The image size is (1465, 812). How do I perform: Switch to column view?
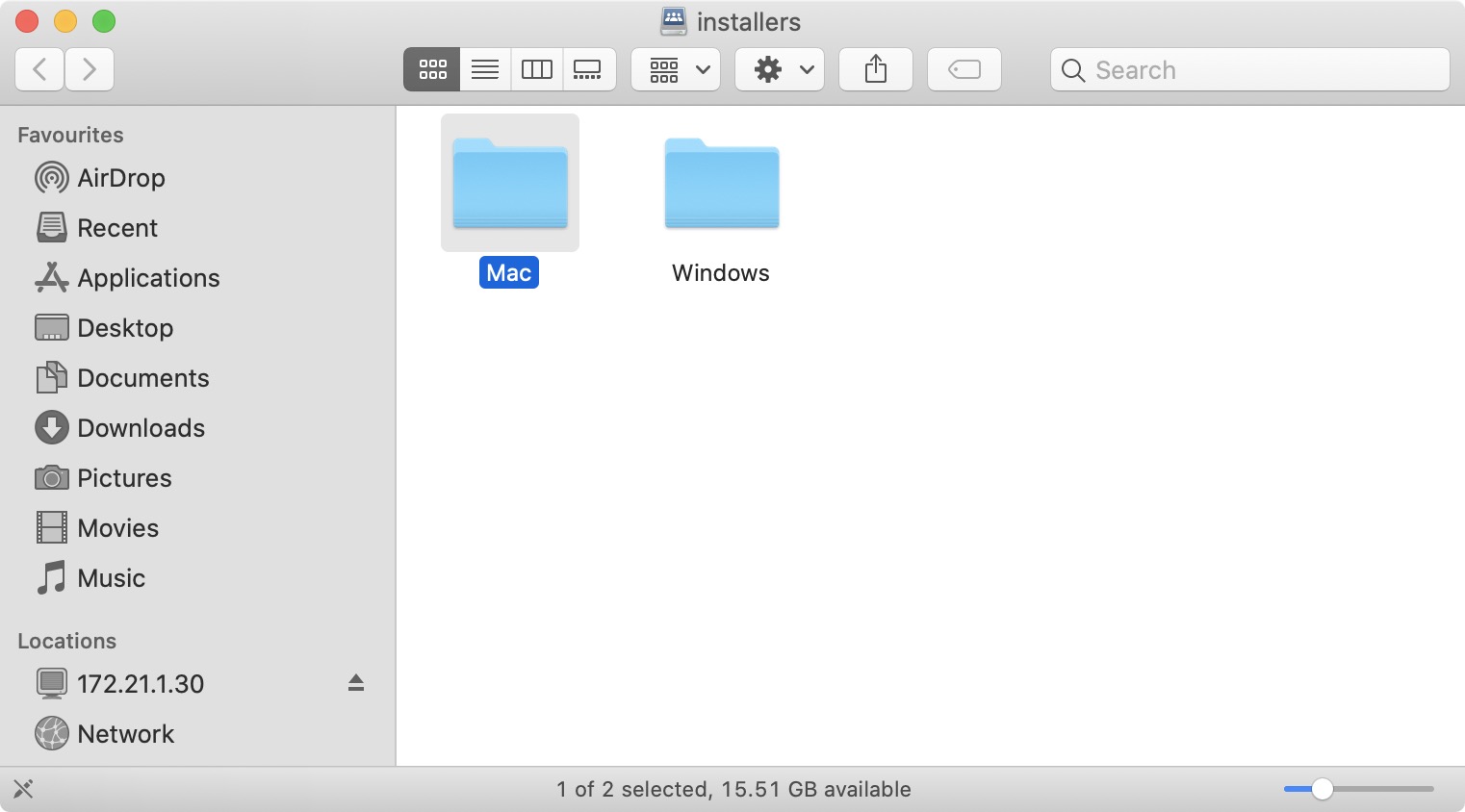coord(537,69)
